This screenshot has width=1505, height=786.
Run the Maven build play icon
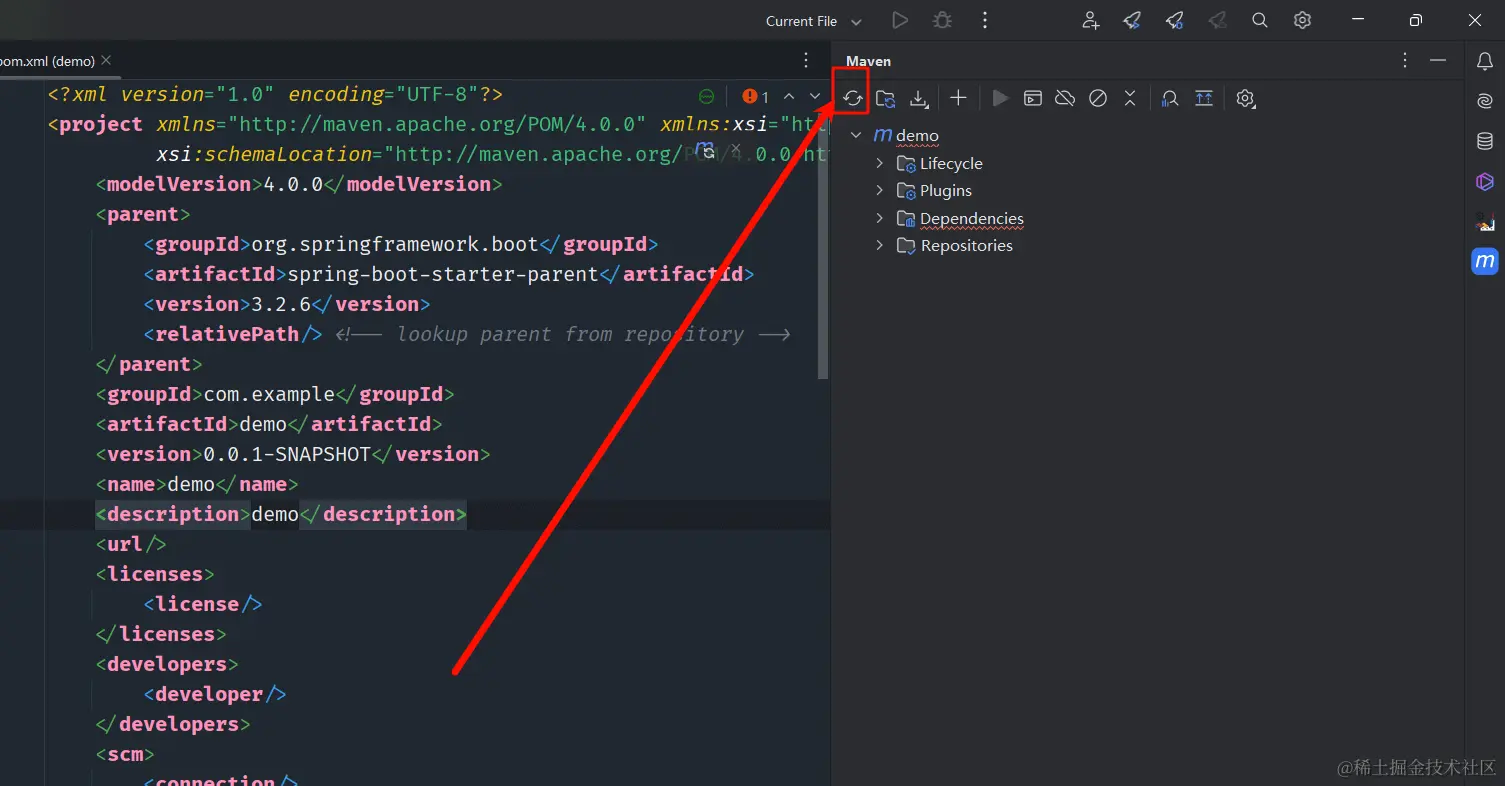coord(1000,98)
